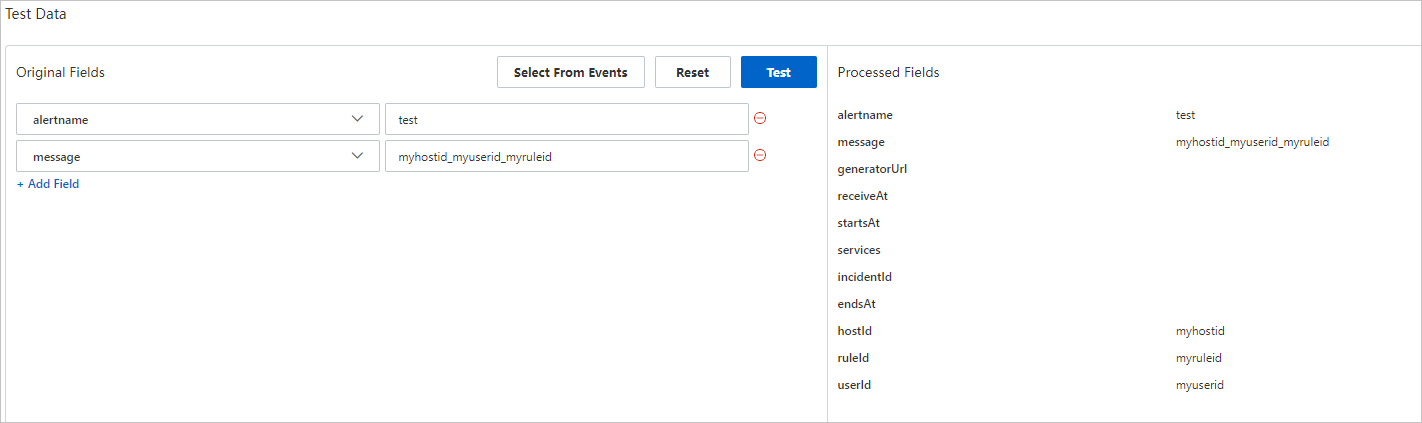1422x423 pixels.
Task: Click the Select From Events button
Action: point(570,72)
